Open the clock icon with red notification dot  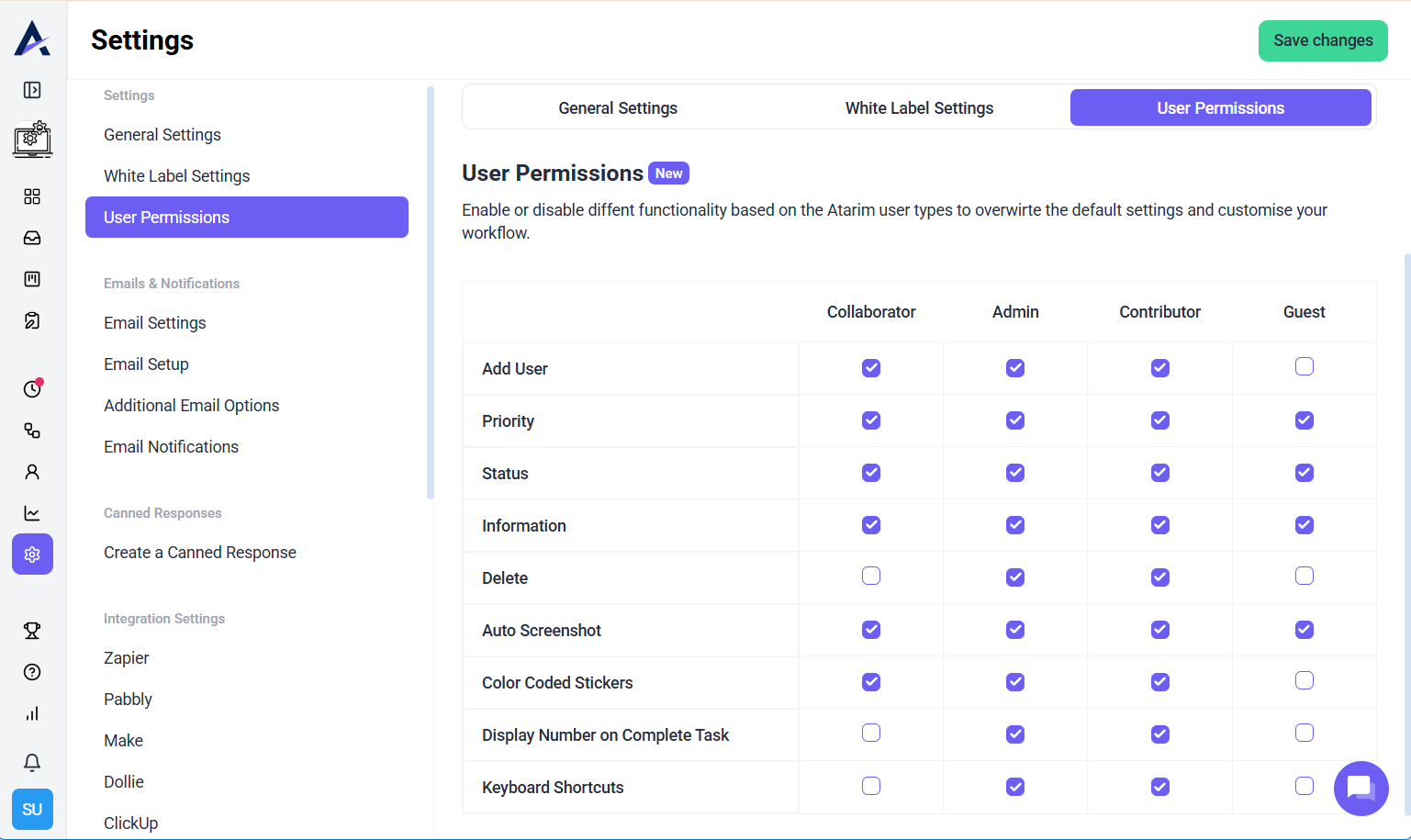click(32, 389)
